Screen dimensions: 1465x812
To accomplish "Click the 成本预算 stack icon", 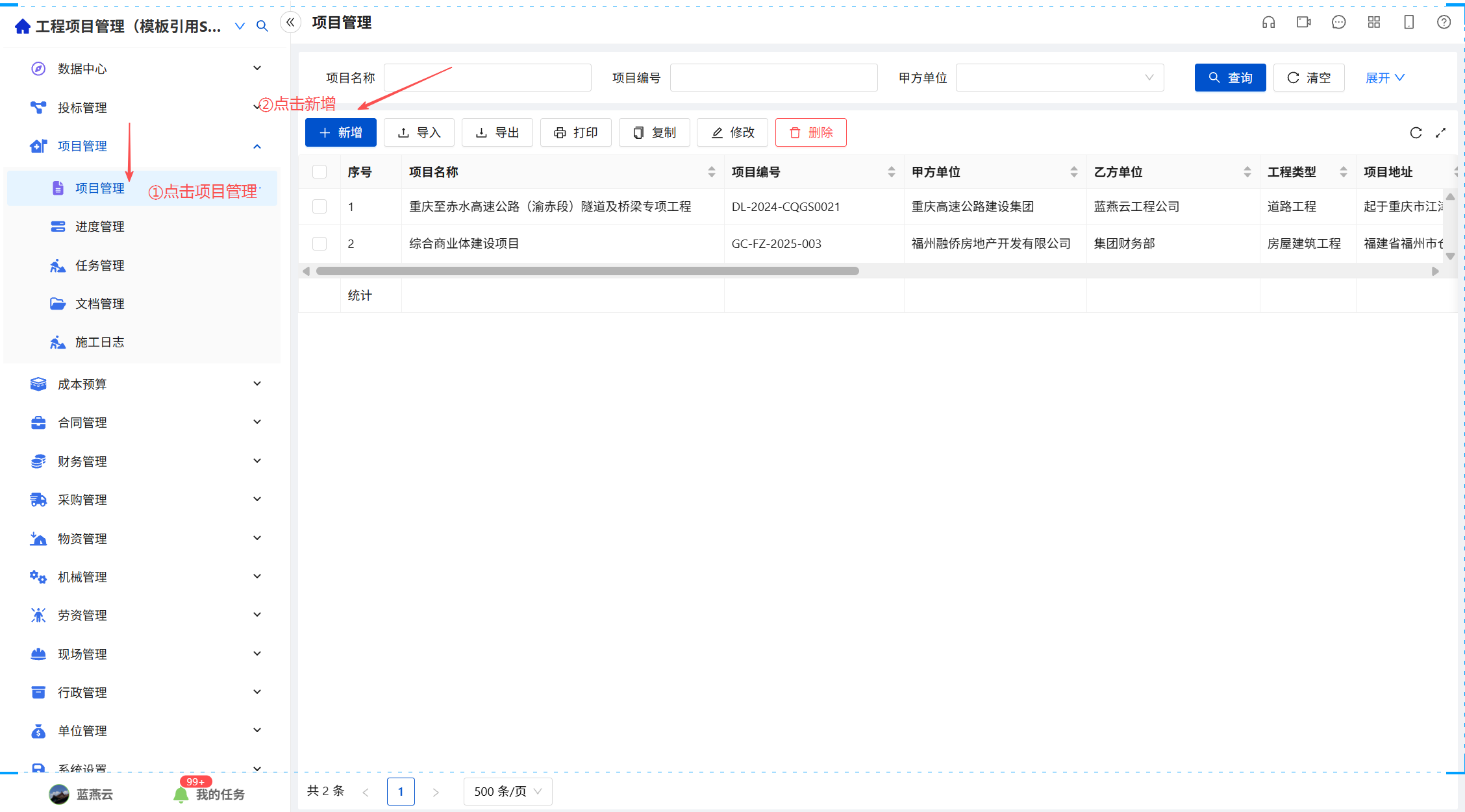I will [x=38, y=384].
